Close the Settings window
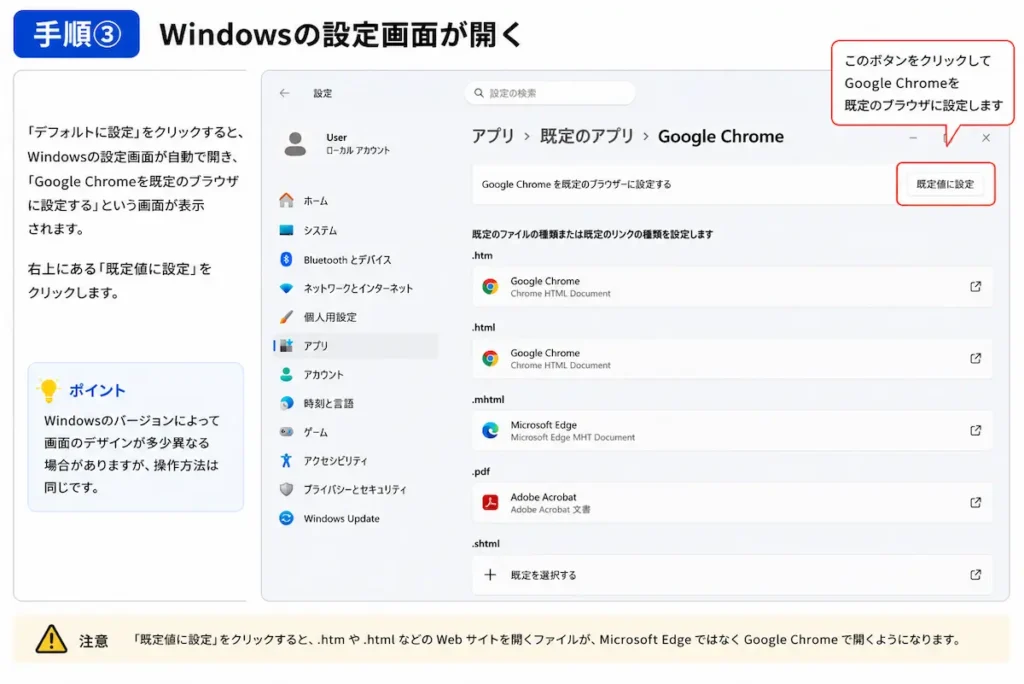 (985, 138)
